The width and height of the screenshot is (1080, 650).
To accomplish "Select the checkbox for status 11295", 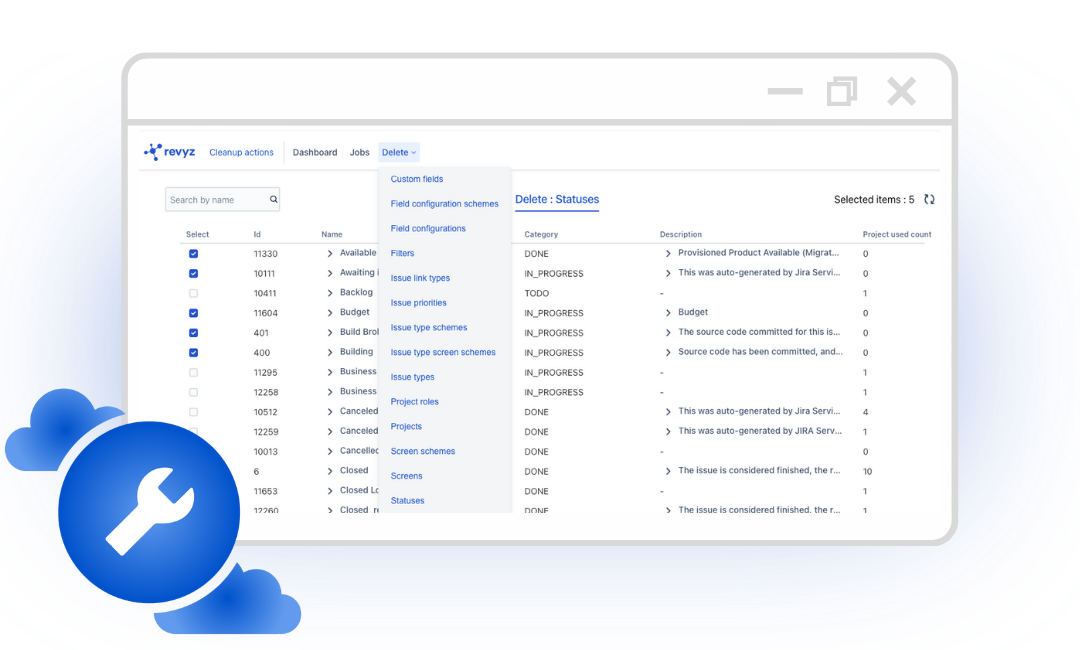I will click(x=194, y=372).
